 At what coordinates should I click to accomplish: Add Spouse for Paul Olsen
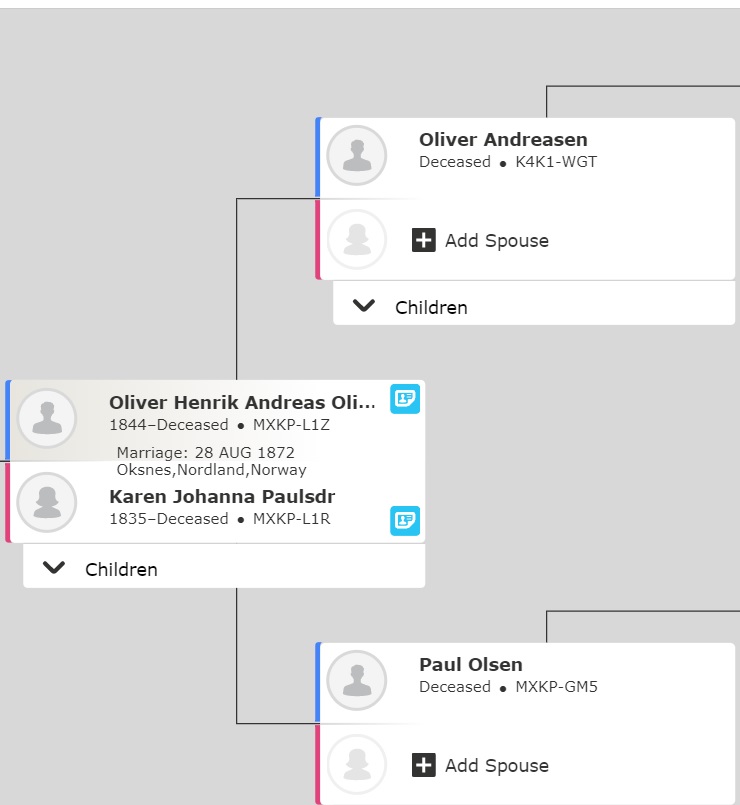[480, 765]
